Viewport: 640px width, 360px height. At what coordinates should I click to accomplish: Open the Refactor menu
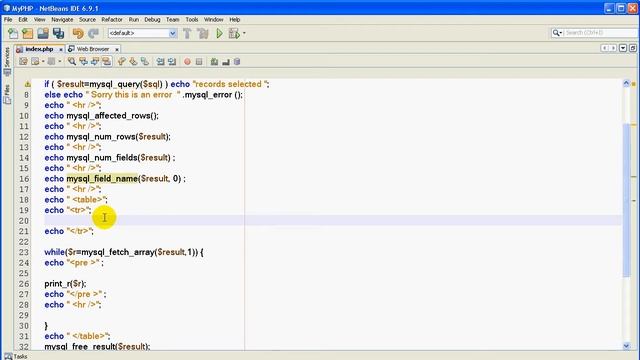tap(112, 20)
